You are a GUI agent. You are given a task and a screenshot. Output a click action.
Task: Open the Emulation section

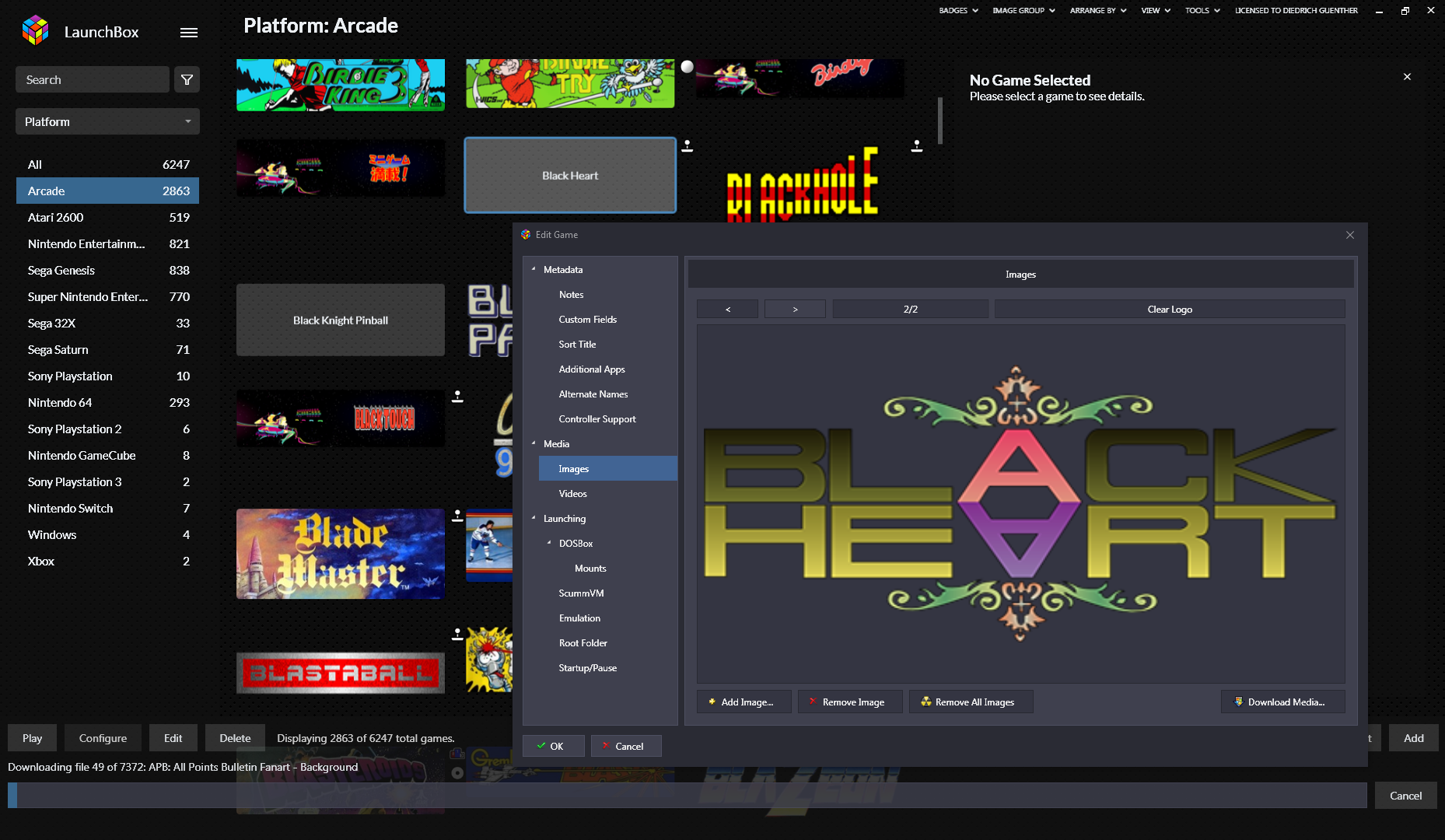(x=579, y=618)
